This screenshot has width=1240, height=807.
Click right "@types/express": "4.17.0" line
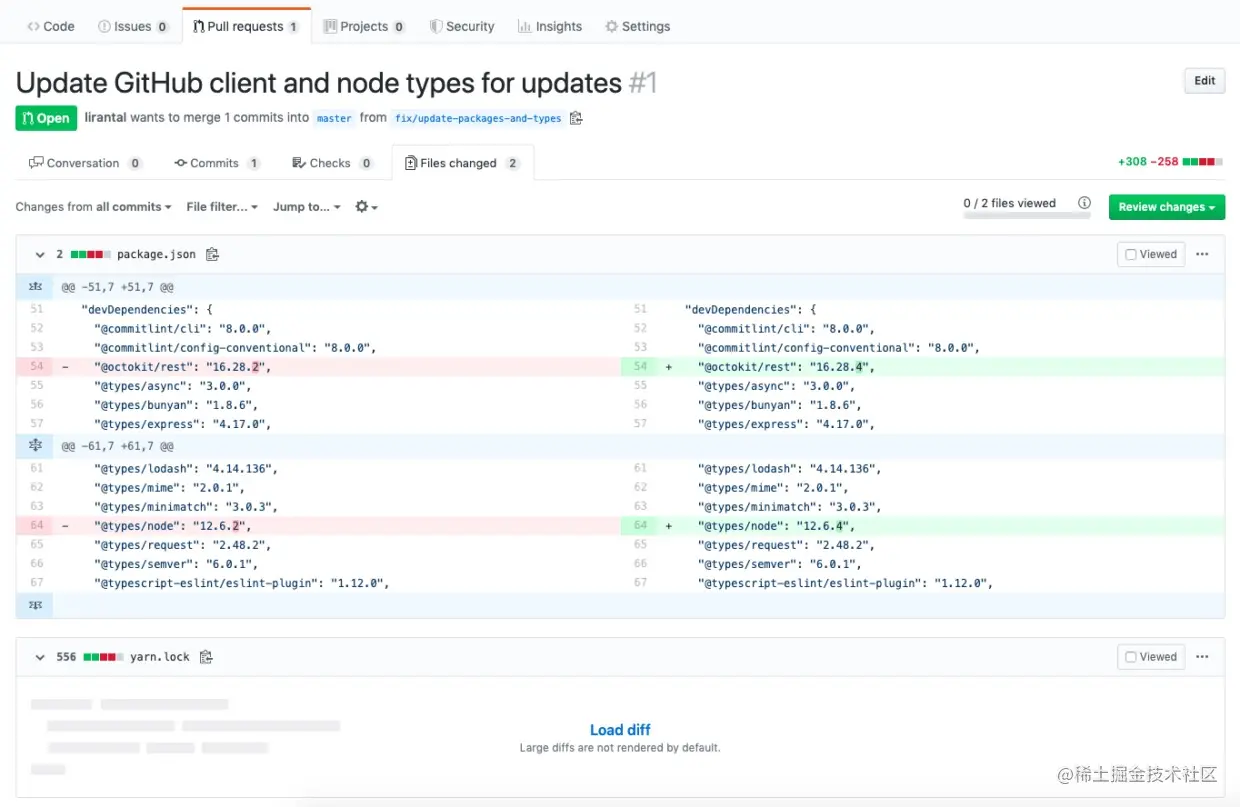coord(786,424)
